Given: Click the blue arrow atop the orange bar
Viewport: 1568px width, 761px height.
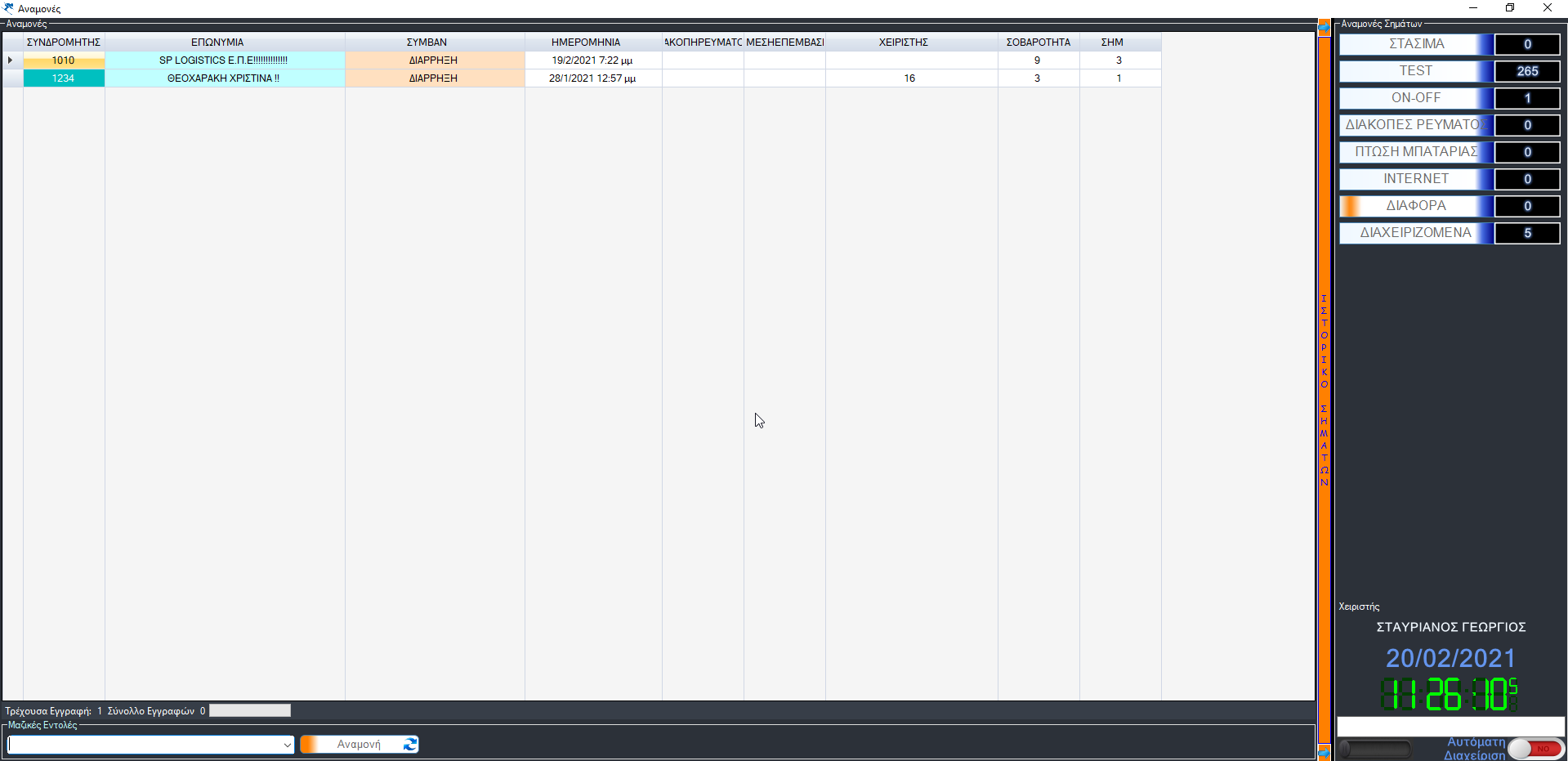Looking at the screenshot, I should point(1324,28).
